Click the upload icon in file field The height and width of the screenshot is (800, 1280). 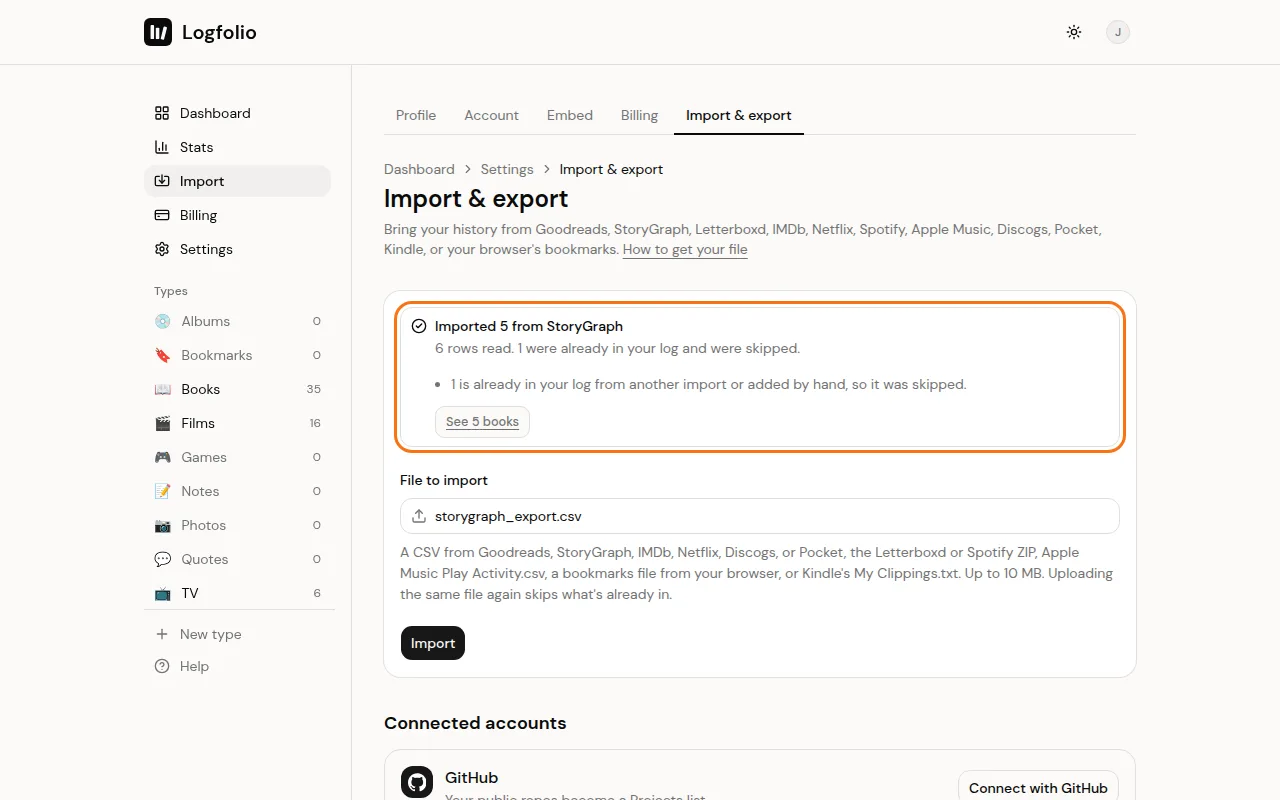pos(419,517)
